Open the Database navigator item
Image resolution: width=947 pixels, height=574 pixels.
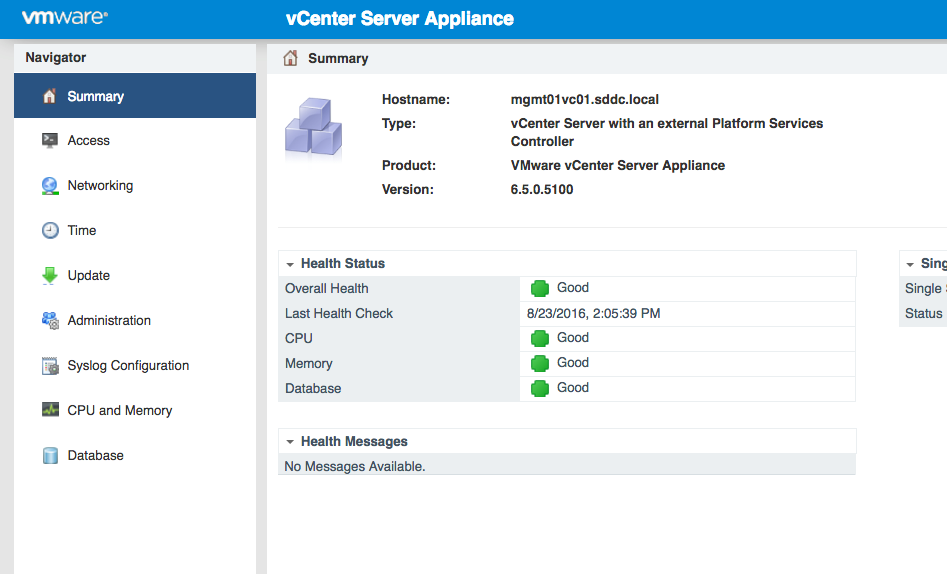[x=135, y=456]
